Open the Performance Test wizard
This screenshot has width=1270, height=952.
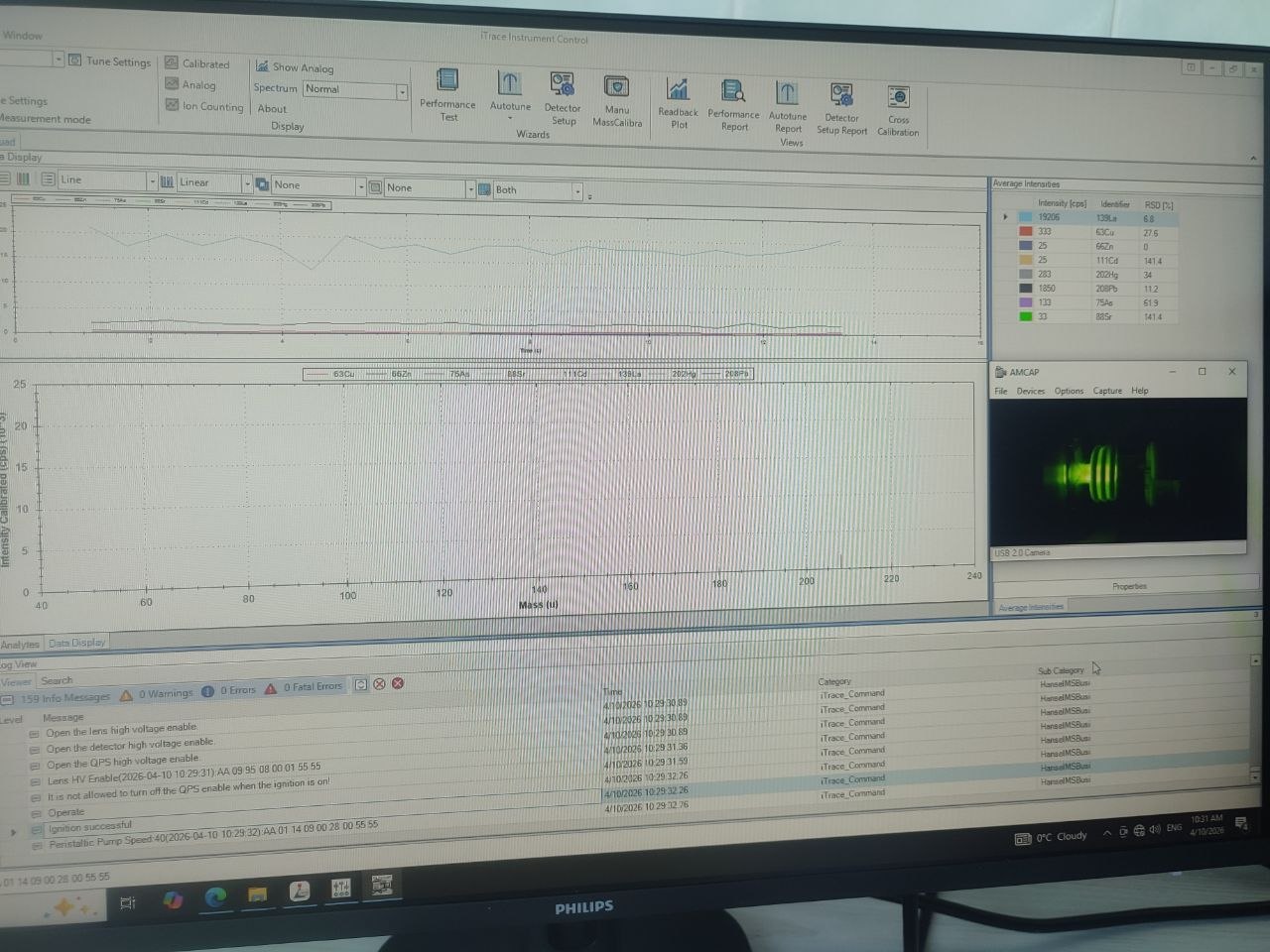point(447,94)
